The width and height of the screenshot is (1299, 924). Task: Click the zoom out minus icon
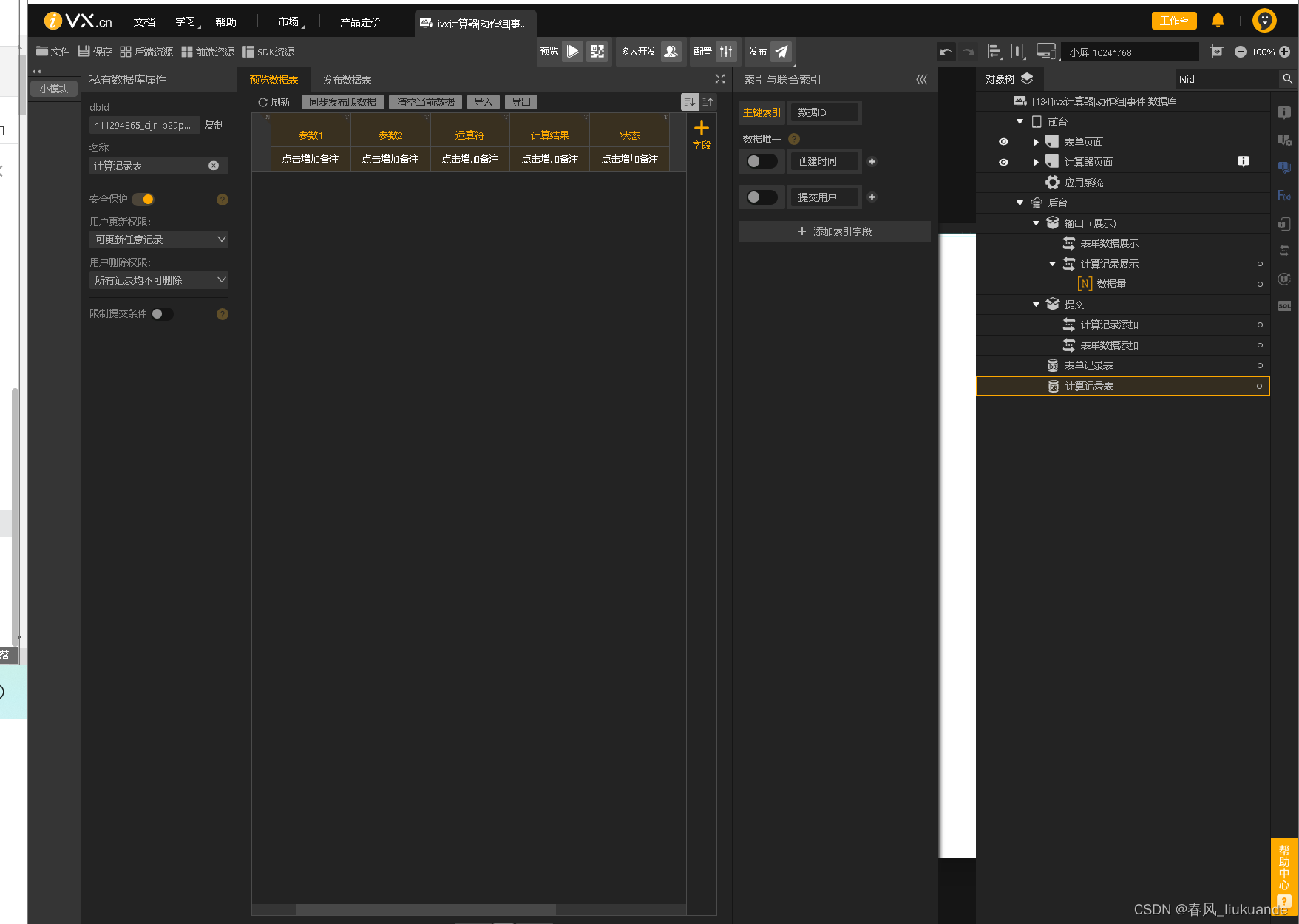tap(1241, 52)
